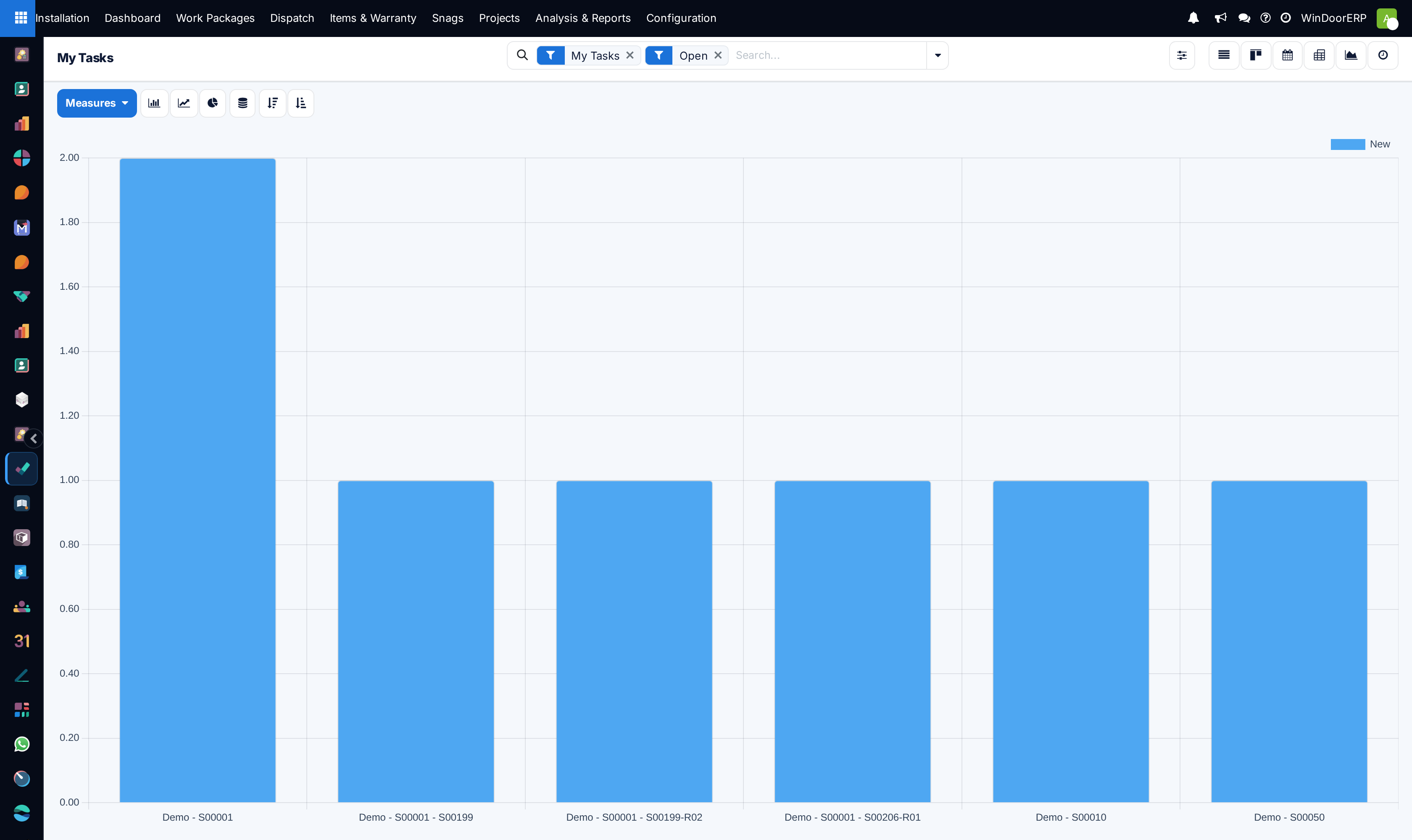Open the Projects menu
The height and width of the screenshot is (840, 1412).
(499, 18)
